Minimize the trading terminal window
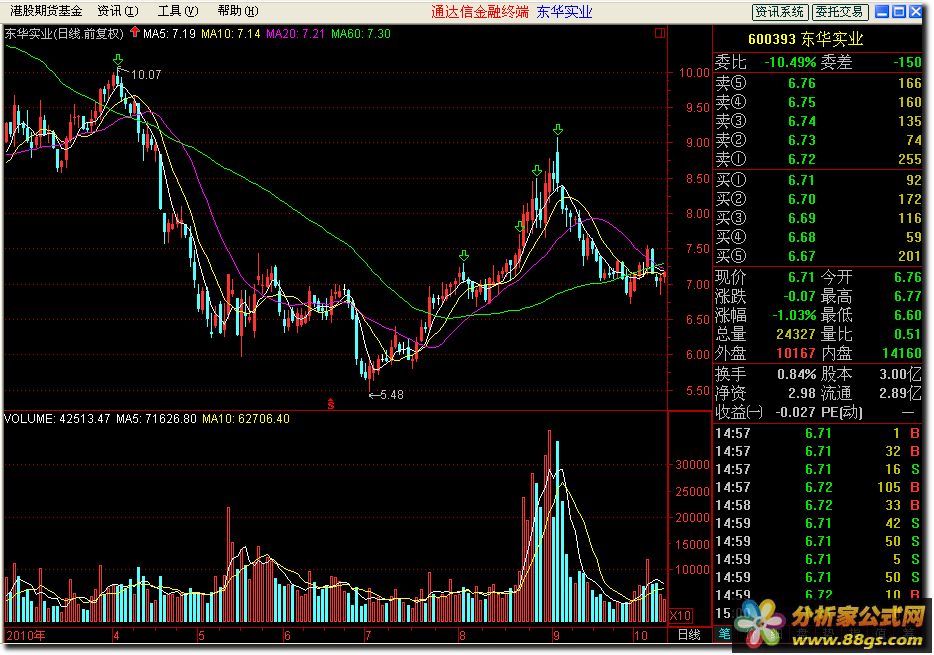The width and height of the screenshot is (934, 655). click(x=882, y=11)
